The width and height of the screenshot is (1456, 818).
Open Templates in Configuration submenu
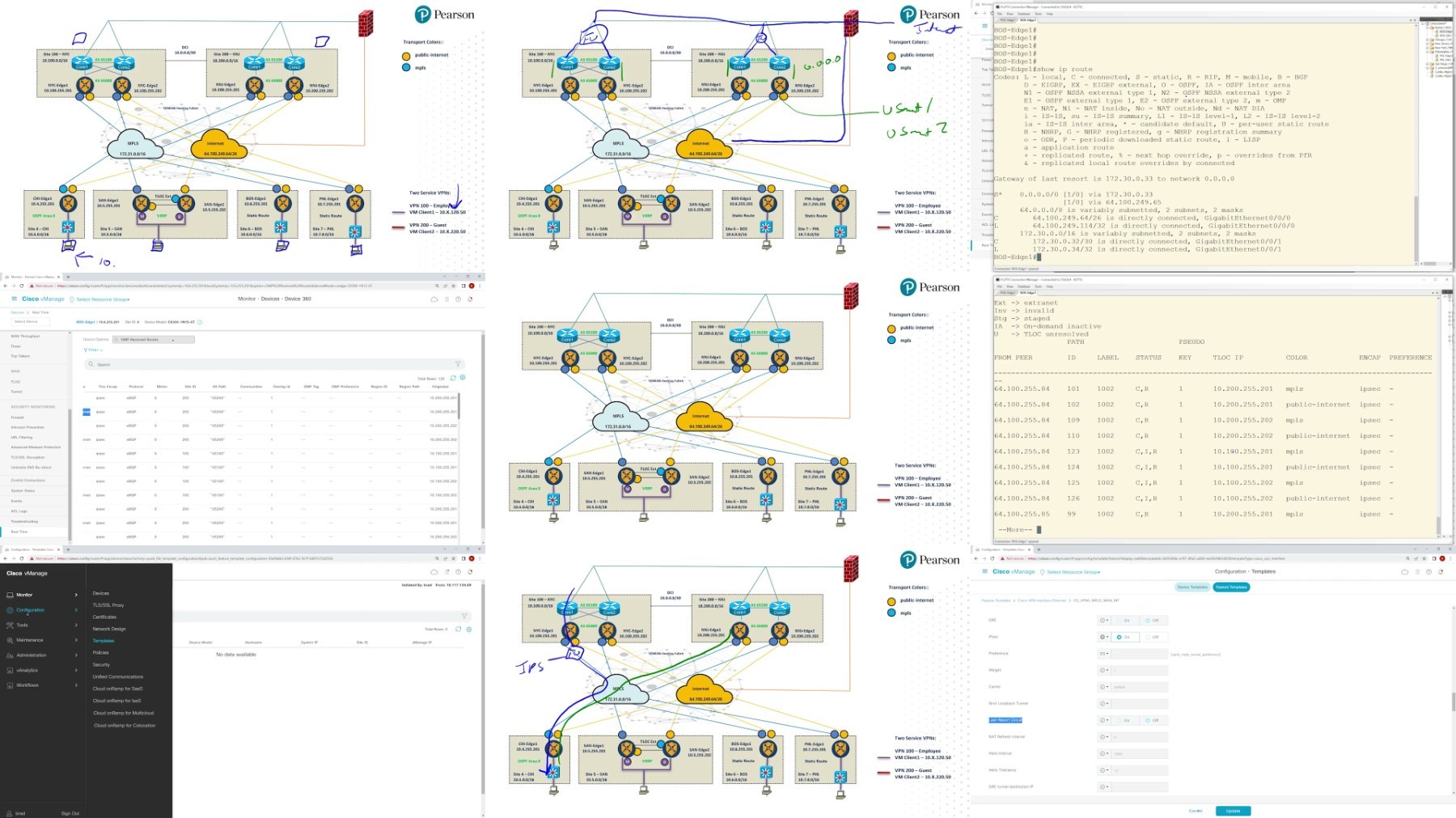(104, 641)
